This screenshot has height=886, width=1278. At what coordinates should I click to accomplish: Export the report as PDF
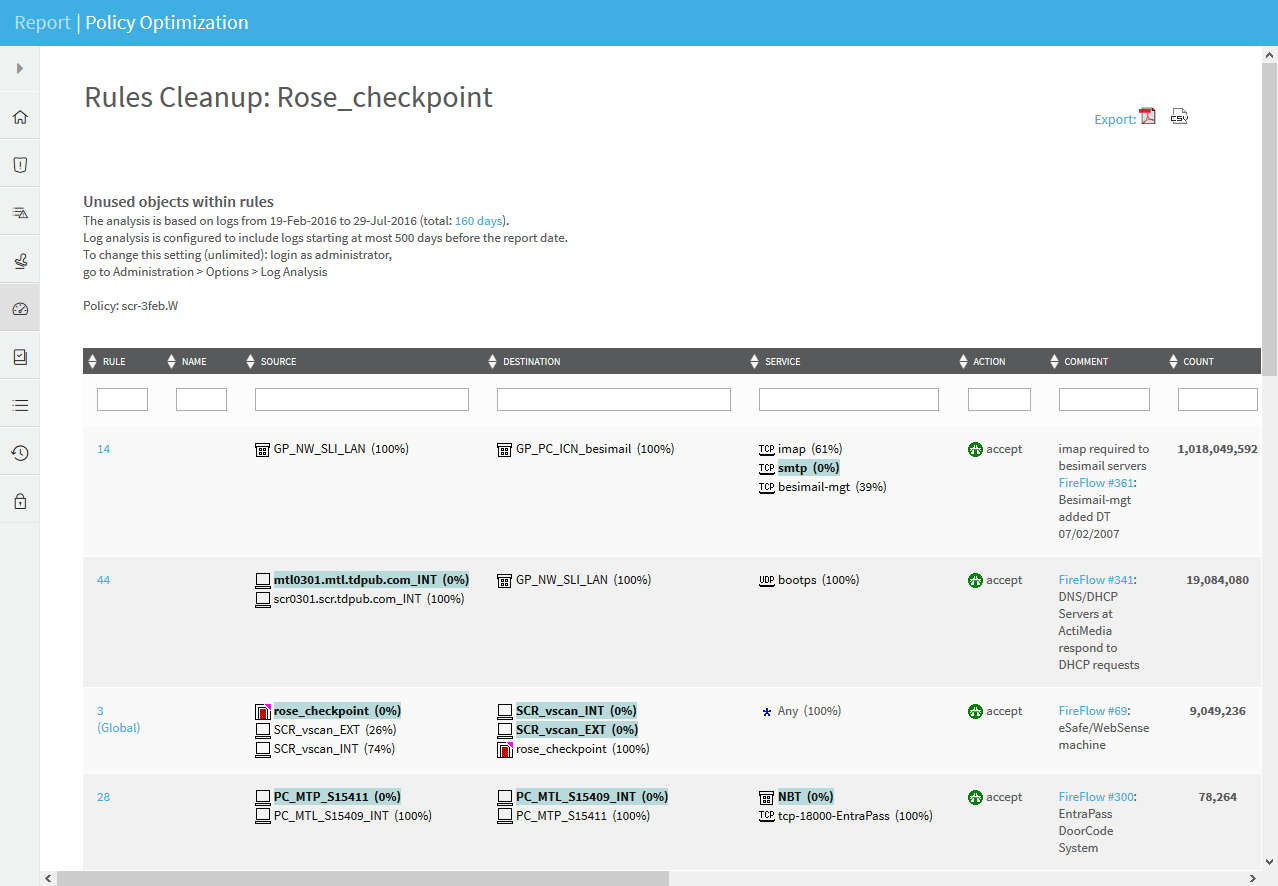pyautogui.click(x=1148, y=117)
